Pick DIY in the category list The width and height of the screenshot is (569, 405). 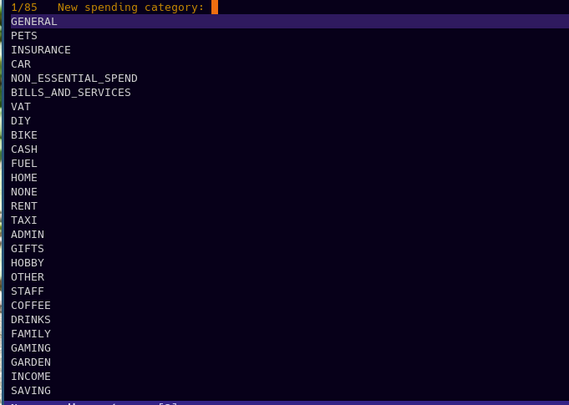coord(21,120)
